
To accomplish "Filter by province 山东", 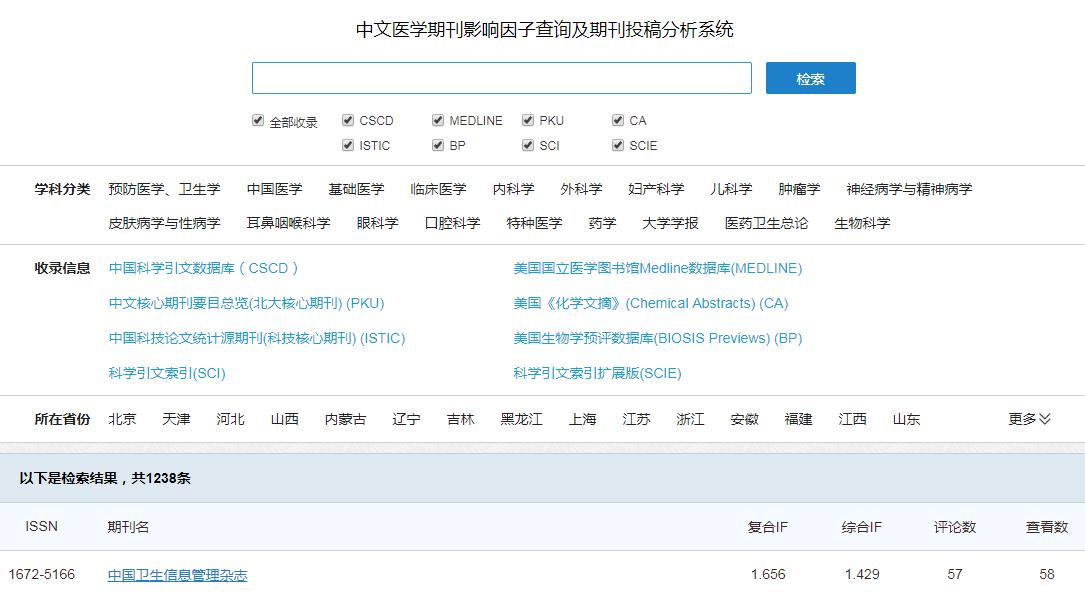I will pos(906,419).
